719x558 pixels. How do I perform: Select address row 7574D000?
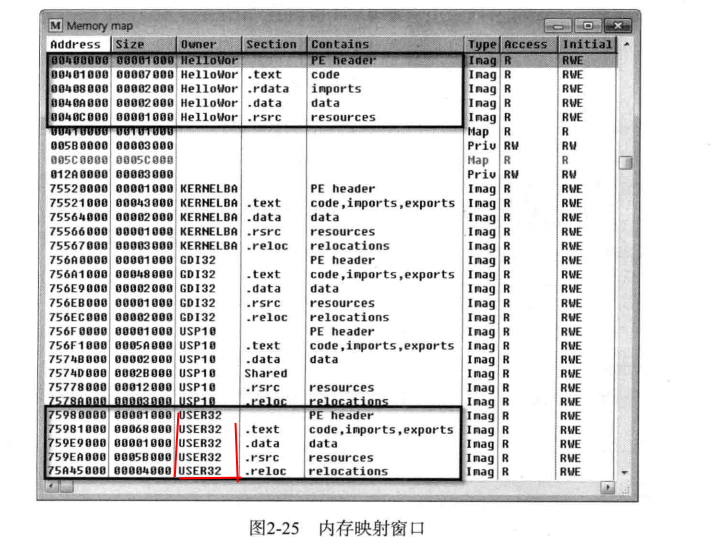[x=331, y=373]
